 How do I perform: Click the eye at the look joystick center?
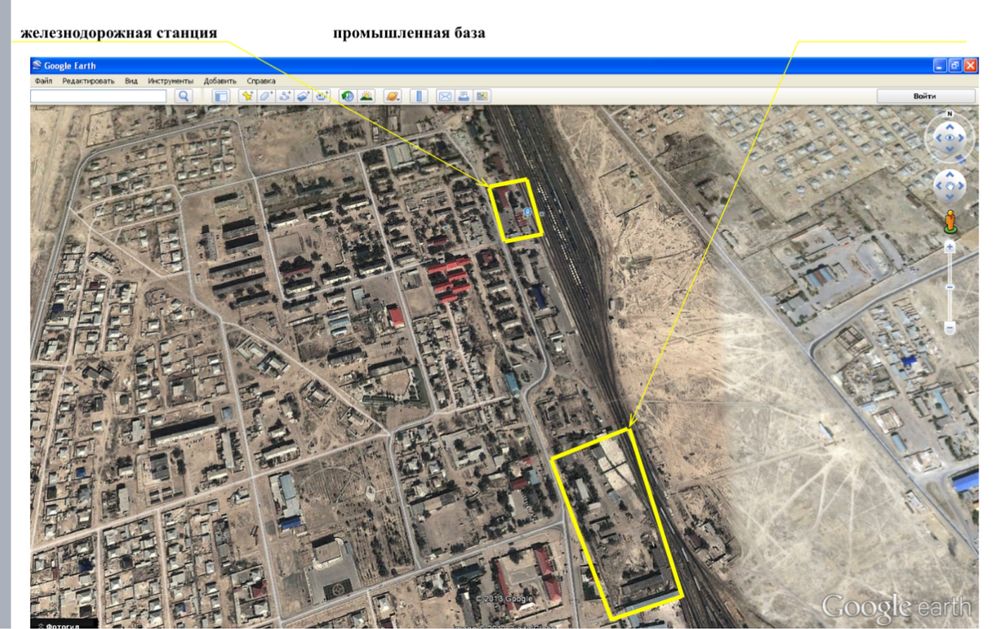coord(950,138)
